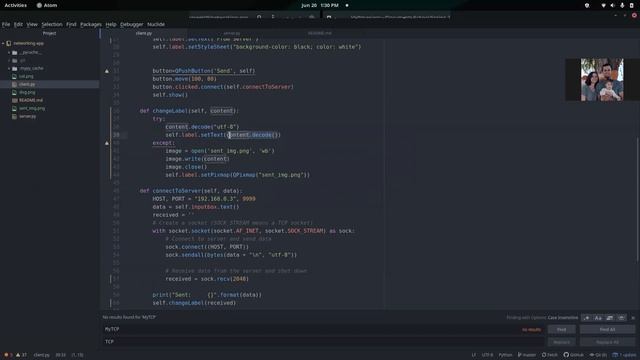
Task: Click the cat.png image file icon
Action: (x=14, y=76)
